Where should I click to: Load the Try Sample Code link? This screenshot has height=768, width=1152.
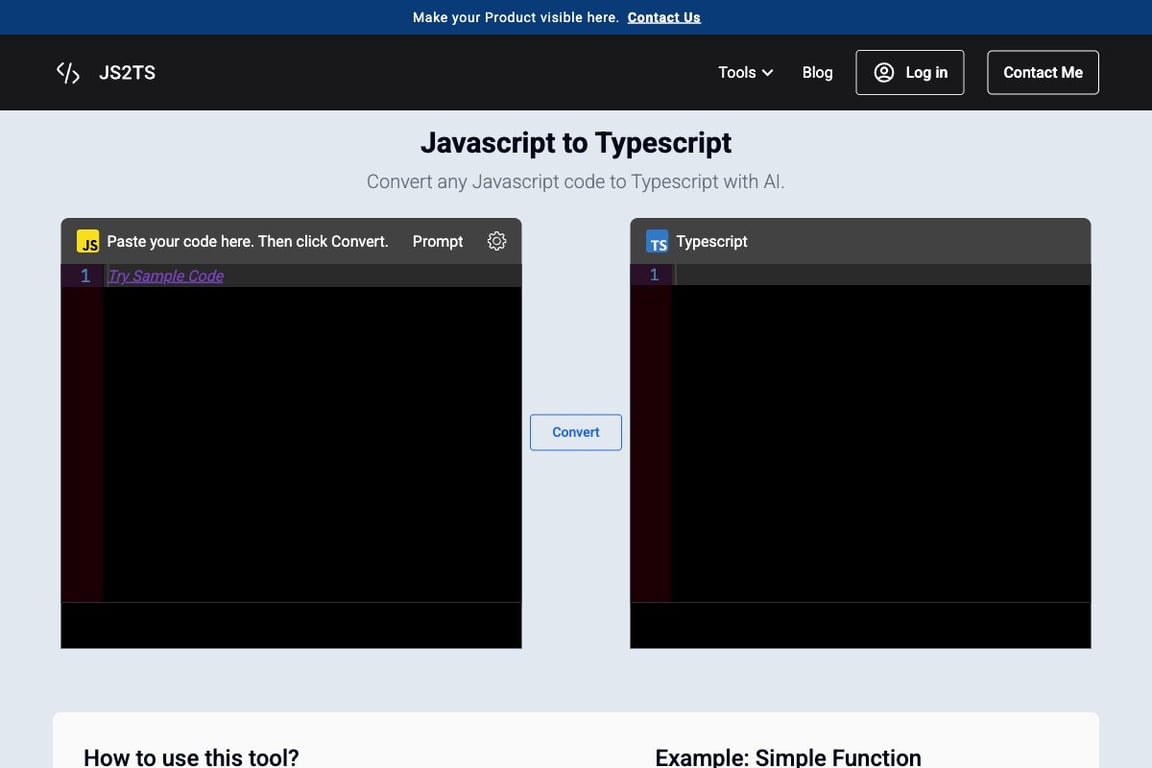[x=165, y=276]
